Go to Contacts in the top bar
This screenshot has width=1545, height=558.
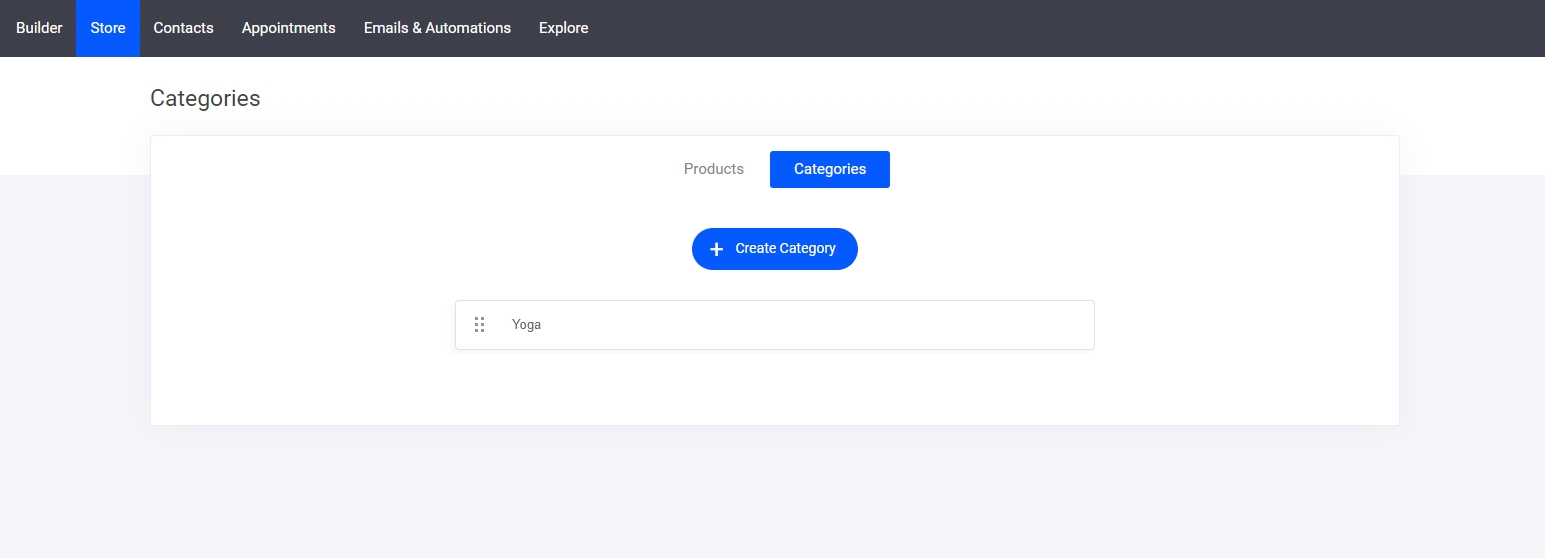point(183,28)
